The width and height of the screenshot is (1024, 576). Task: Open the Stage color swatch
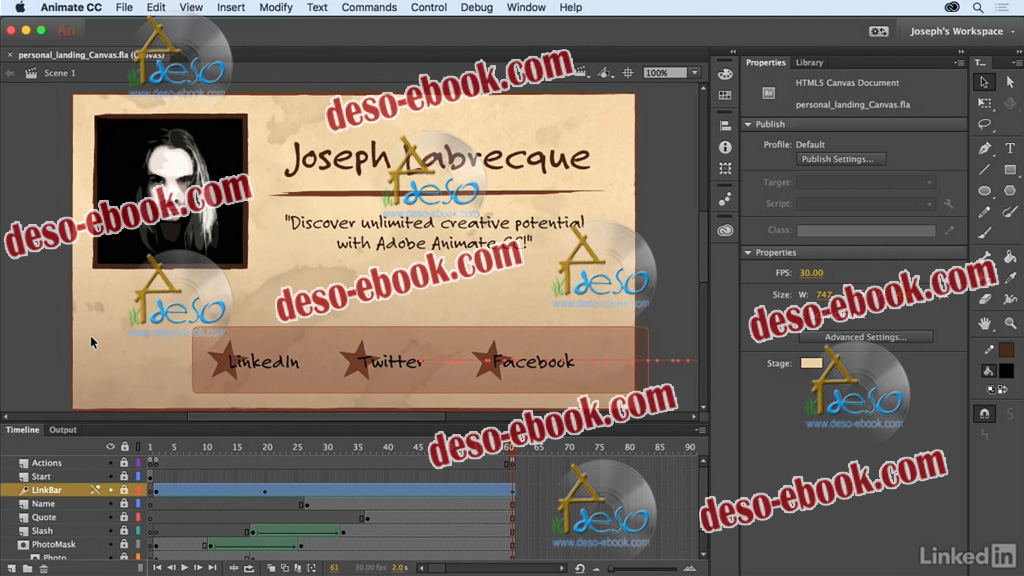[x=811, y=363]
